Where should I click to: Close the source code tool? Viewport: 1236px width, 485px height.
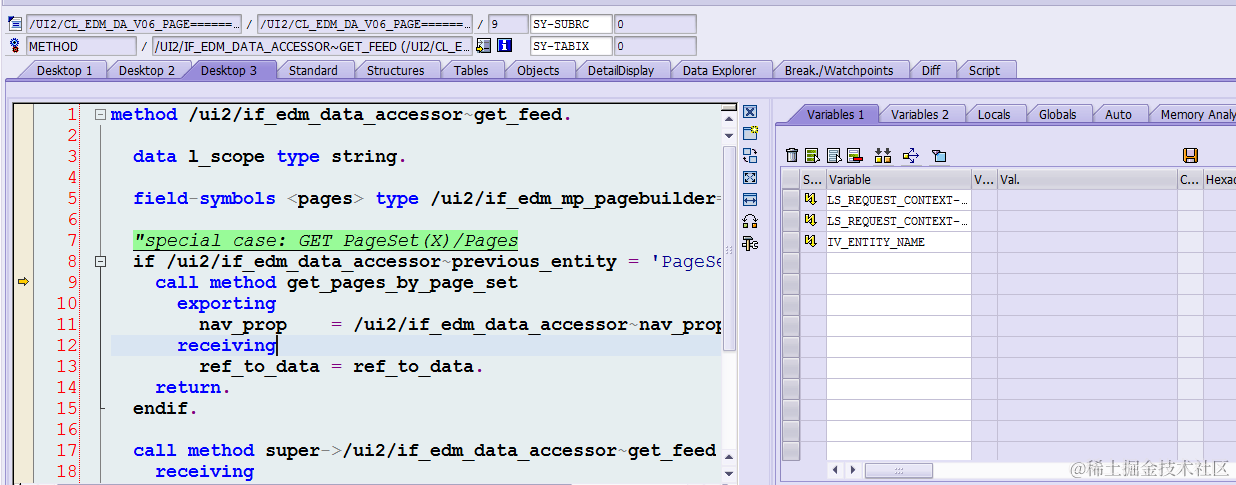(x=751, y=112)
